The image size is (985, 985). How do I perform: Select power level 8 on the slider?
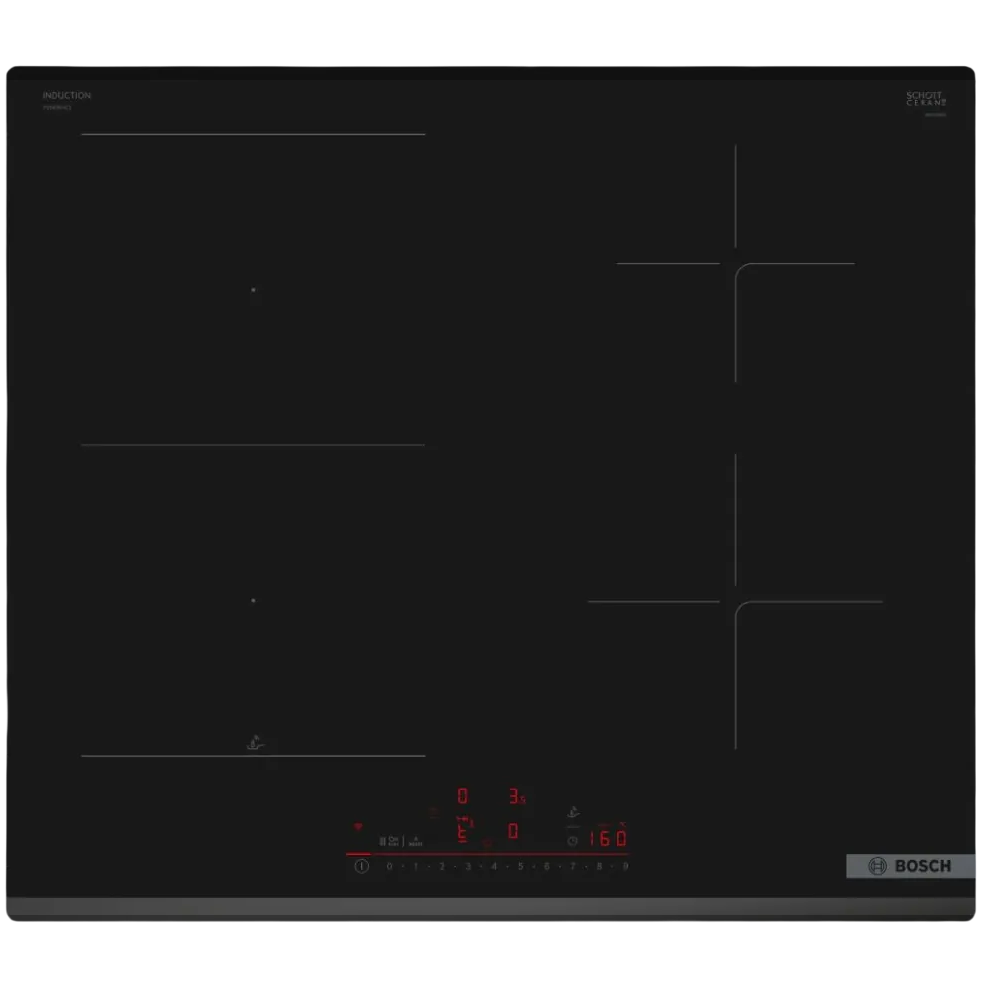599,866
